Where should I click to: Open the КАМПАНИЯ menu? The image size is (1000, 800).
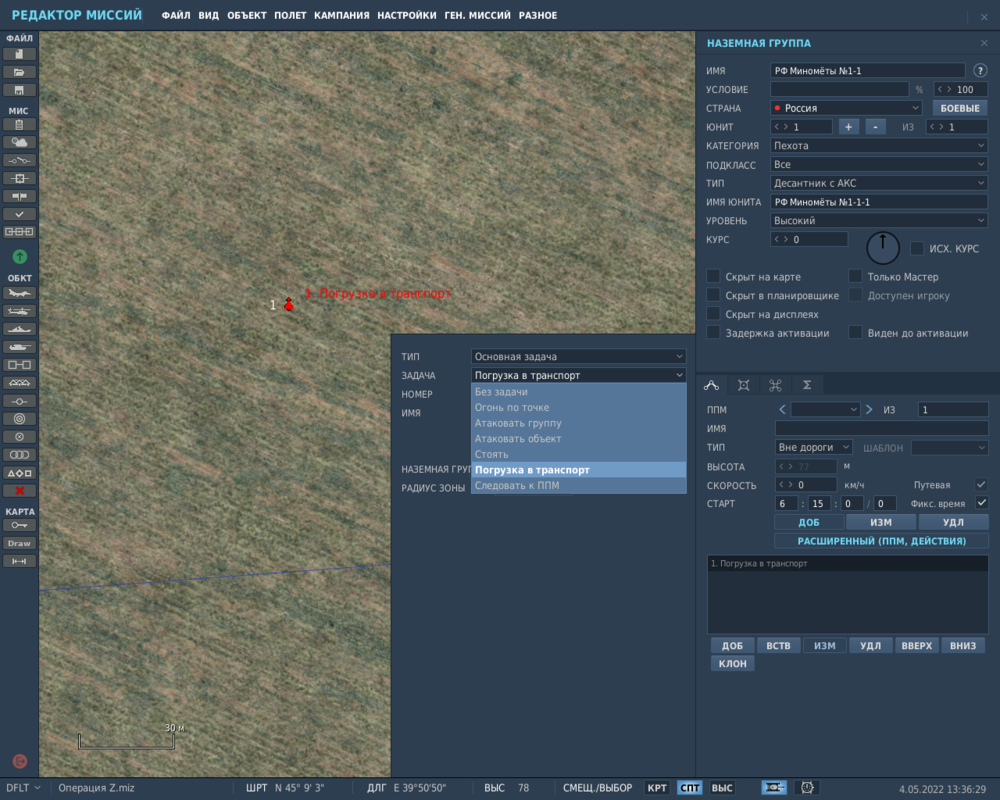click(344, 15)
